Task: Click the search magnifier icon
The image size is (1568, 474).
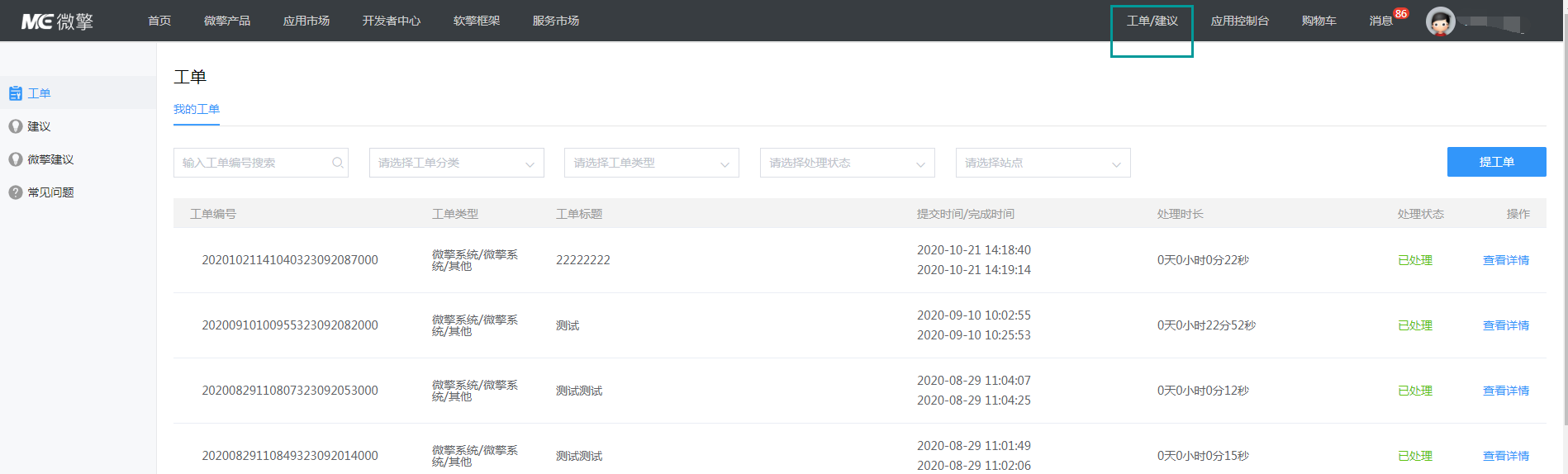Action: click(x=337, y=163)
